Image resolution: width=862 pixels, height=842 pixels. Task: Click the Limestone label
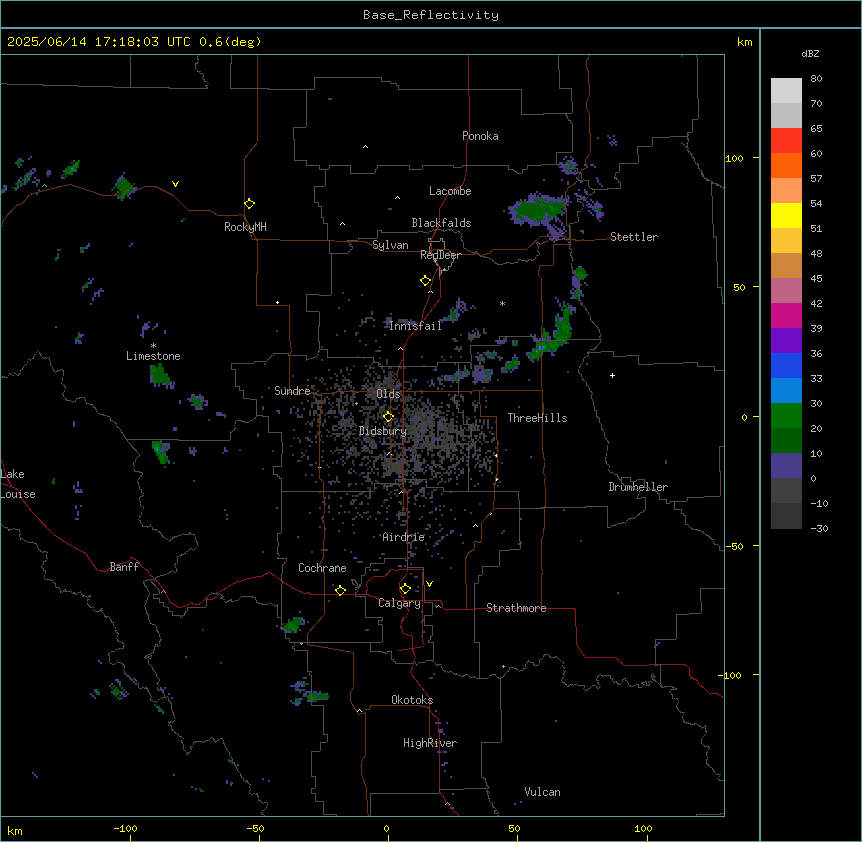pyautogui.click(x=153, y=356)
